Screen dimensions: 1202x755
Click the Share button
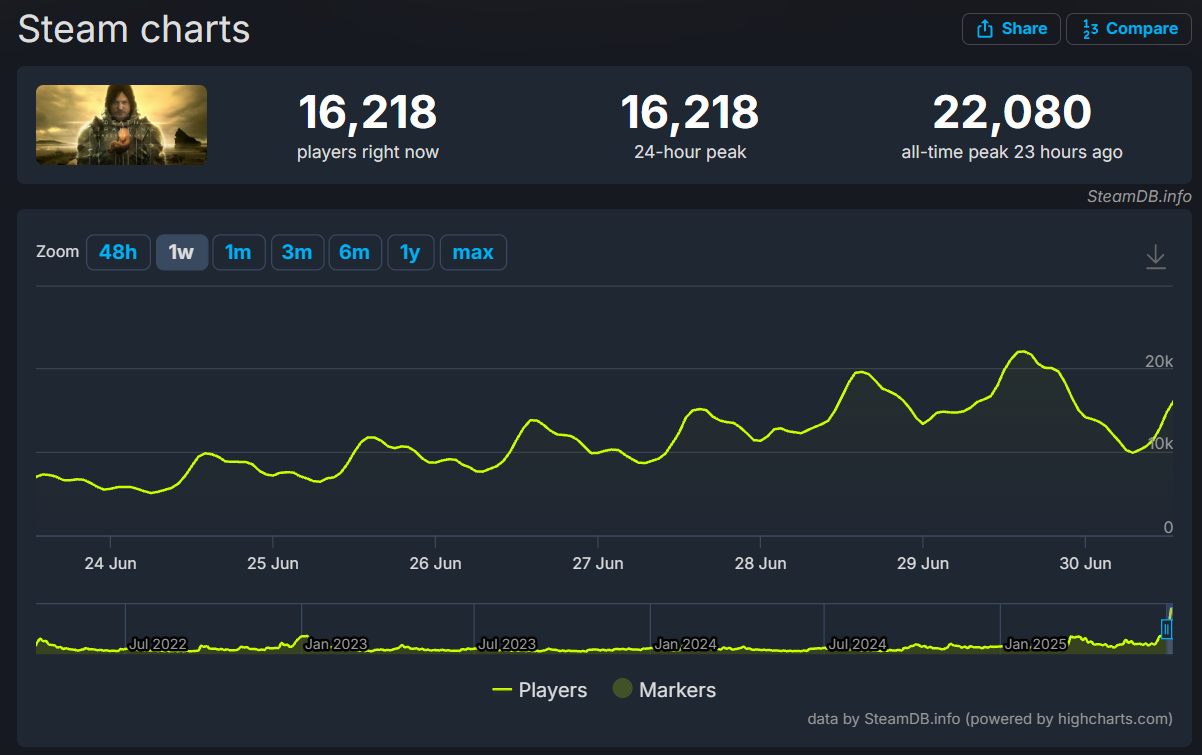pyautogui.click(x=1011, y=28)
